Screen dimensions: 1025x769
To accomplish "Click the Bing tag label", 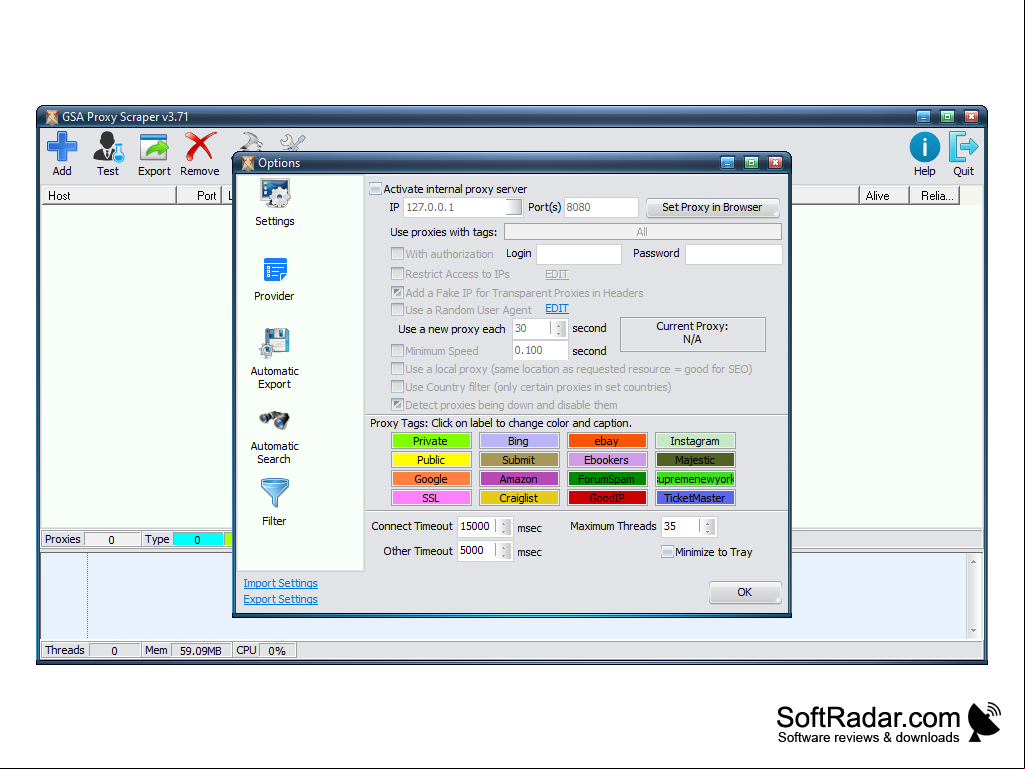I will pos(519,441).
